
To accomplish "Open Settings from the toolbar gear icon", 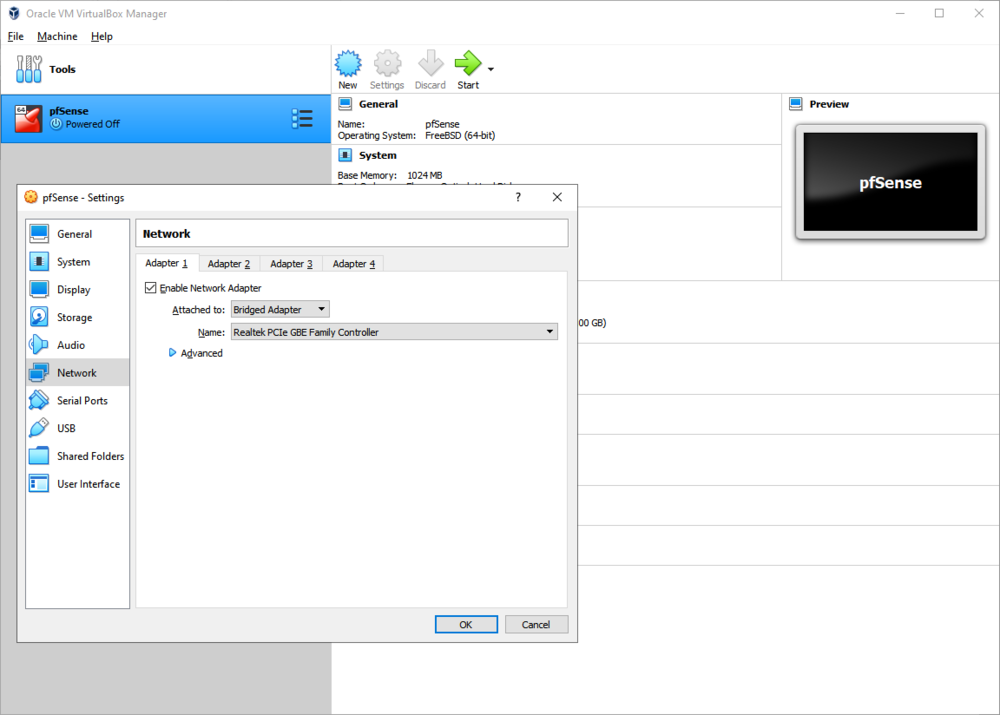I will (387, 63).
